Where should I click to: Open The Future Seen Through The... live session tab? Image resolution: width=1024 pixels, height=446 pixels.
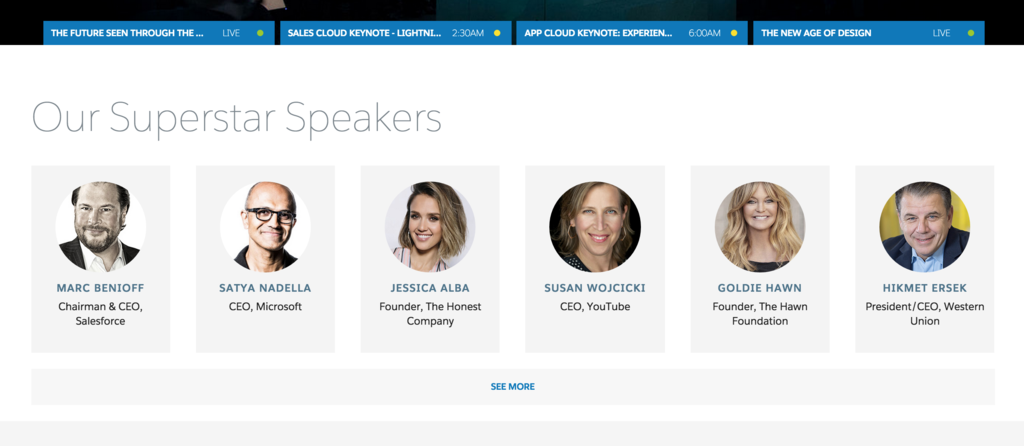coord(159,33)
